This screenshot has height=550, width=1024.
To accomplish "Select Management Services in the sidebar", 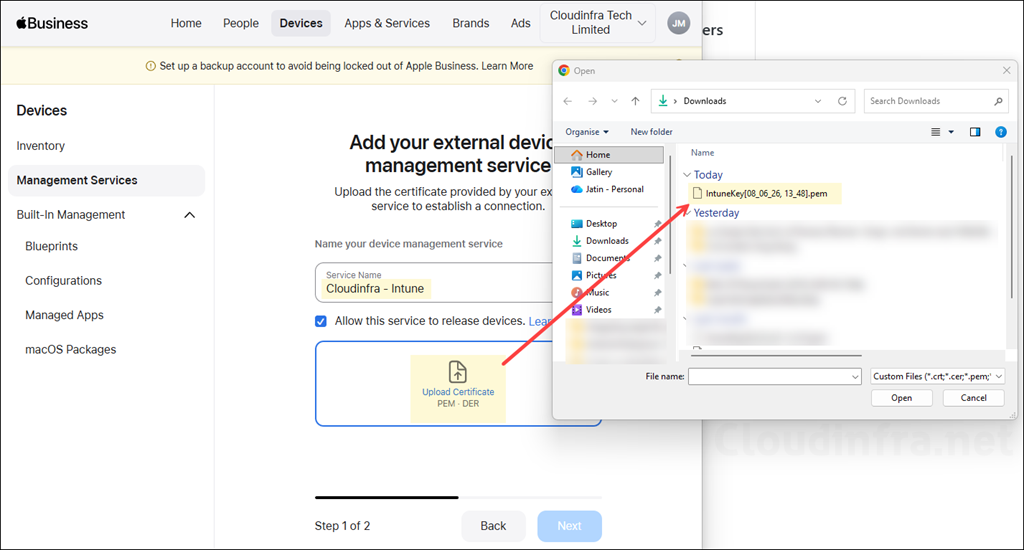I will click(106, 180).
